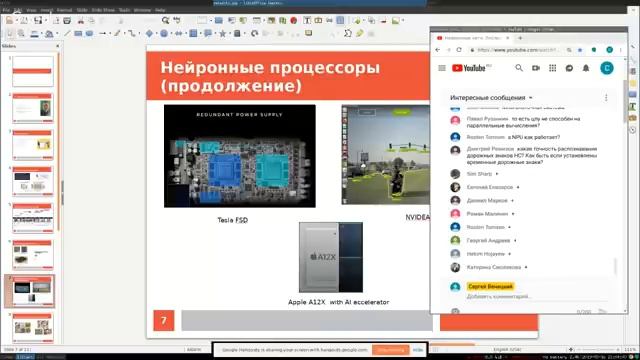Click the Insert Text Box icon
Viewport: 640px width, 360px height.
click(x=307, y=20)
